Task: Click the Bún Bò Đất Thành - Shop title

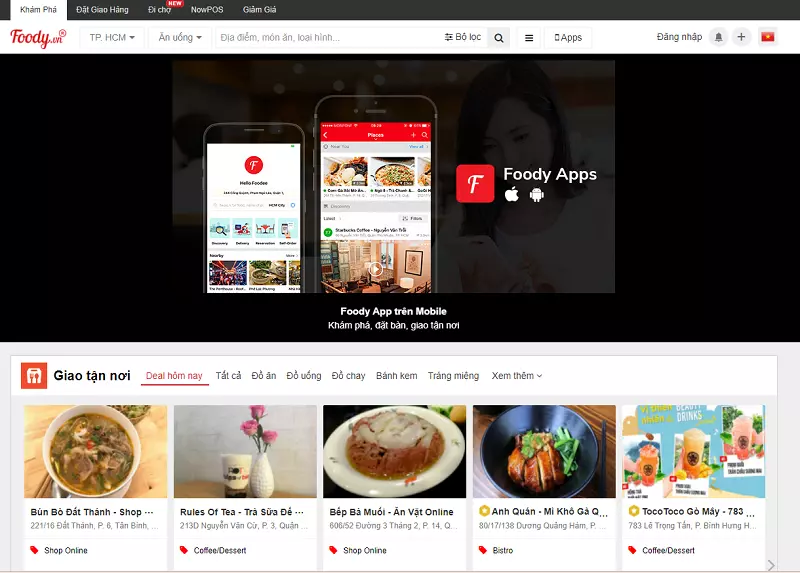Action: pos(91,512)
